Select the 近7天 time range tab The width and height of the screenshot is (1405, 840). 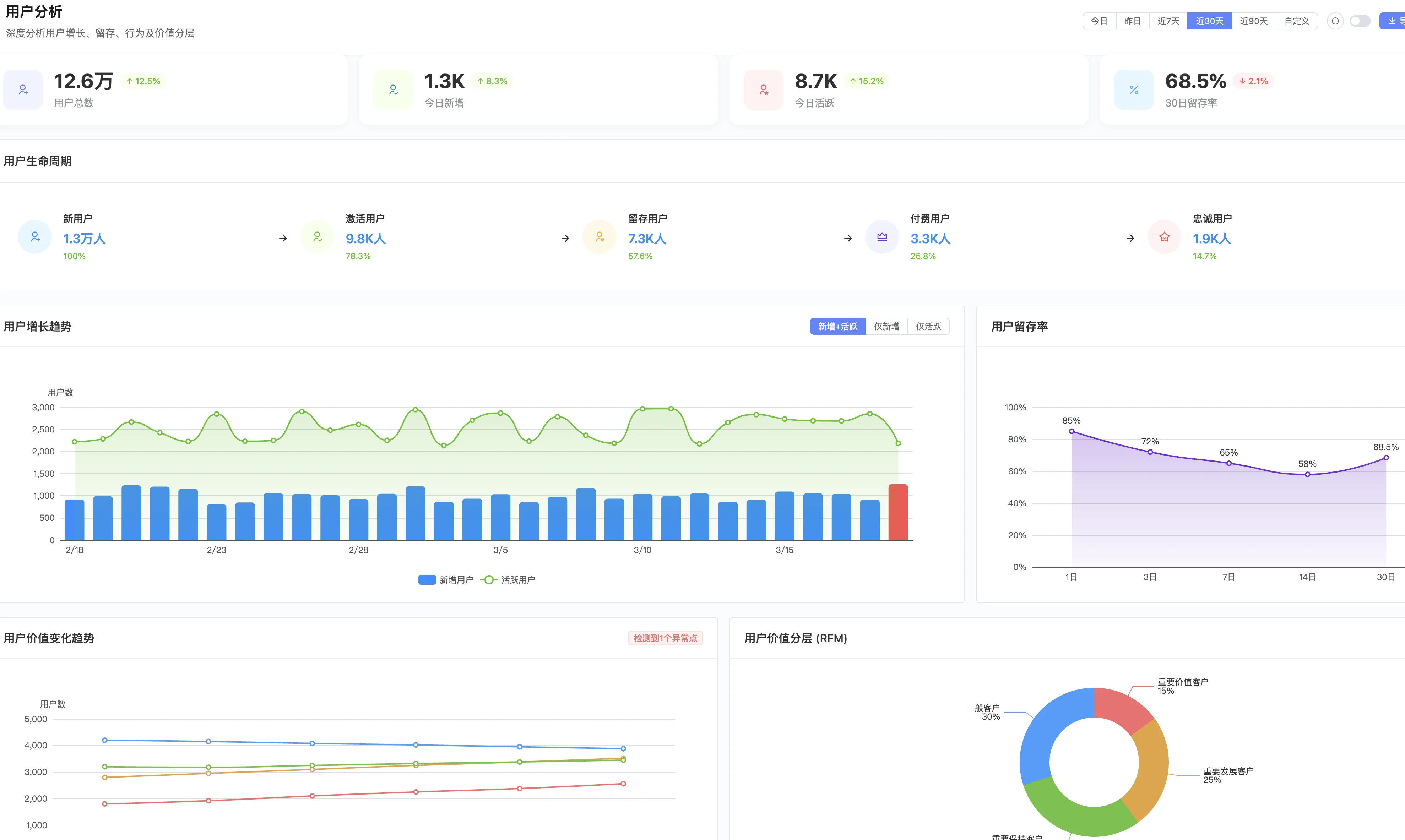click(1168, 21)
